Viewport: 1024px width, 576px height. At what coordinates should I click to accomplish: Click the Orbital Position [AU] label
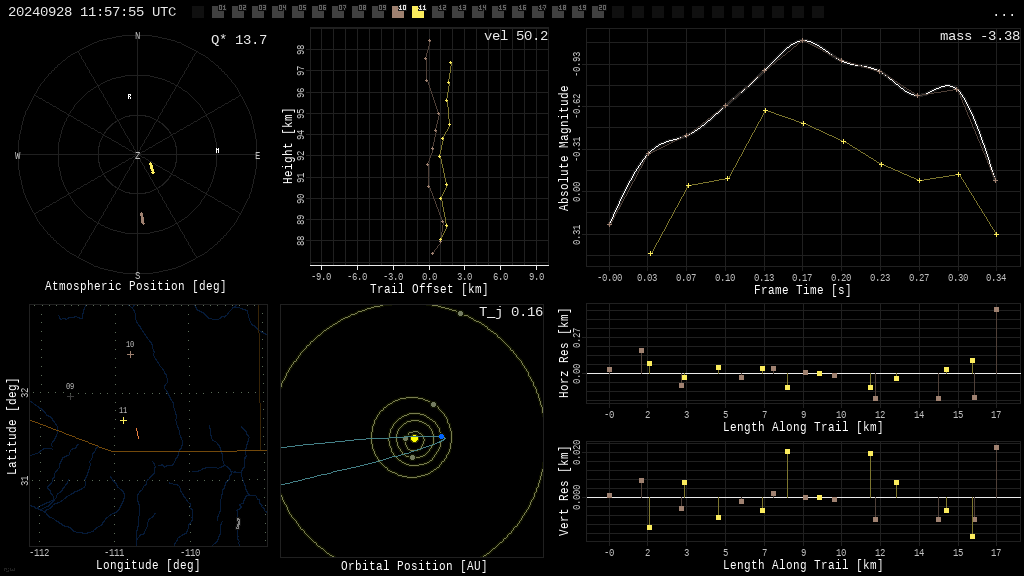coord(414,566)
